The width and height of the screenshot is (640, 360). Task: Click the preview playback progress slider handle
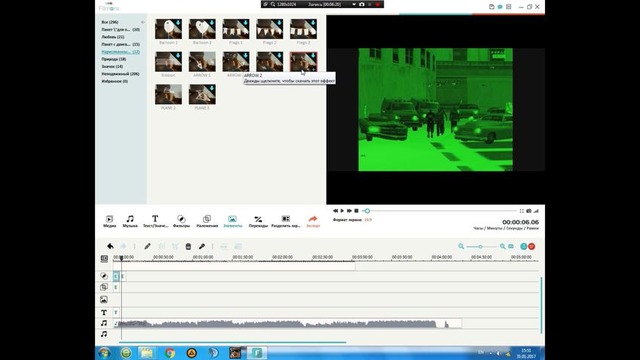[367, 211]
